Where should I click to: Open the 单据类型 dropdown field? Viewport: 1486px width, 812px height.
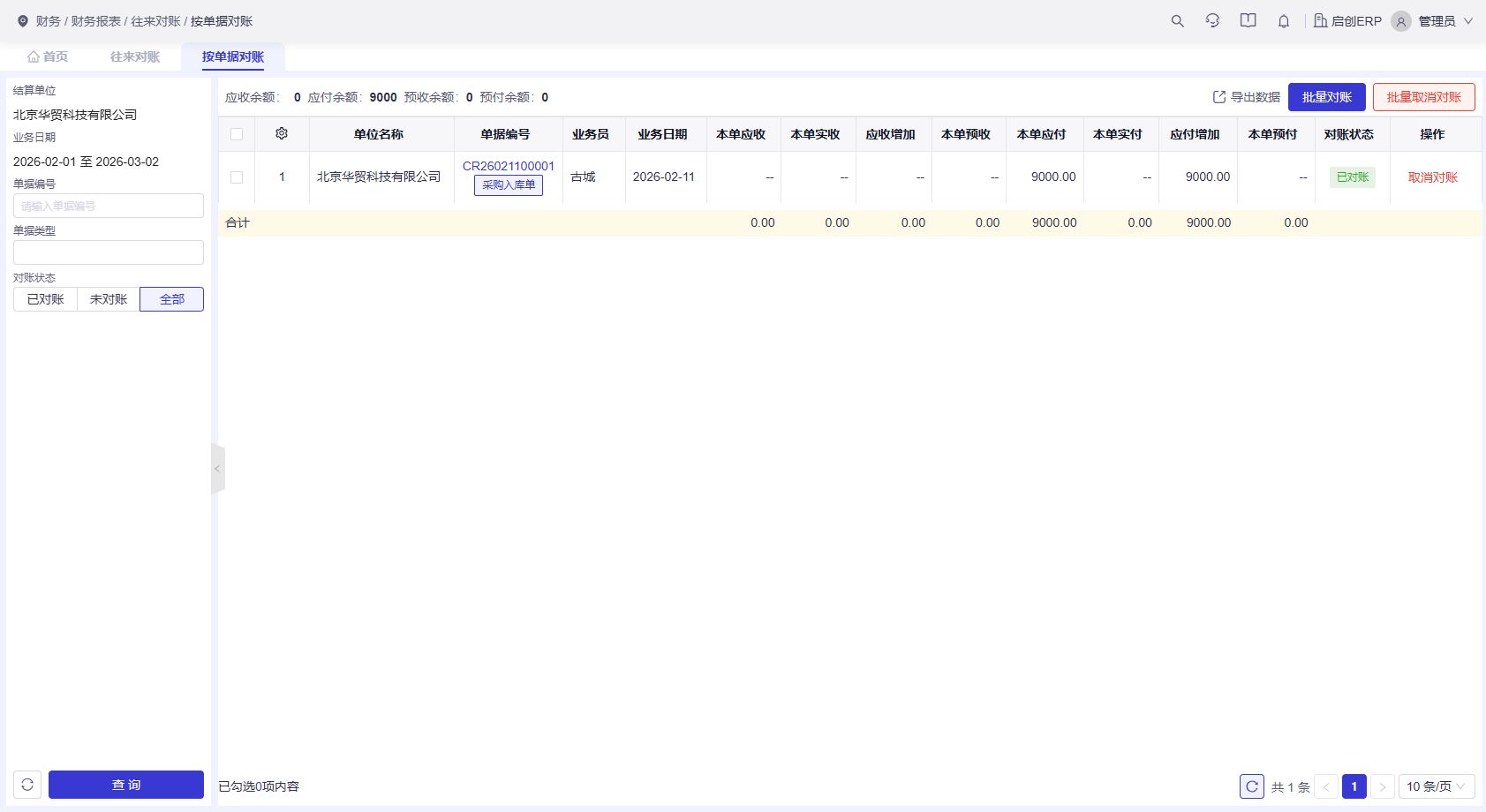109,252
